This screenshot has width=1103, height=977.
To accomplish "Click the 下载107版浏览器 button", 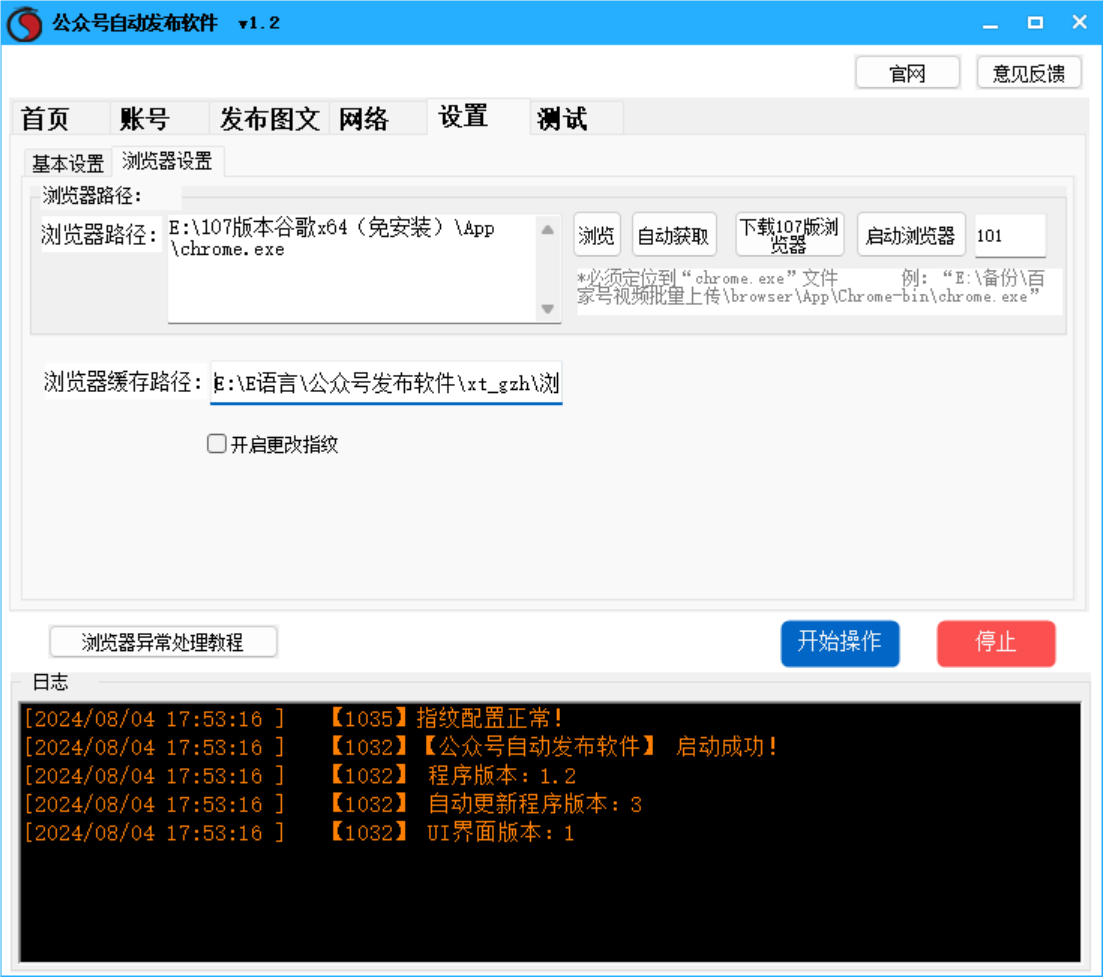I will pos(789,235).
